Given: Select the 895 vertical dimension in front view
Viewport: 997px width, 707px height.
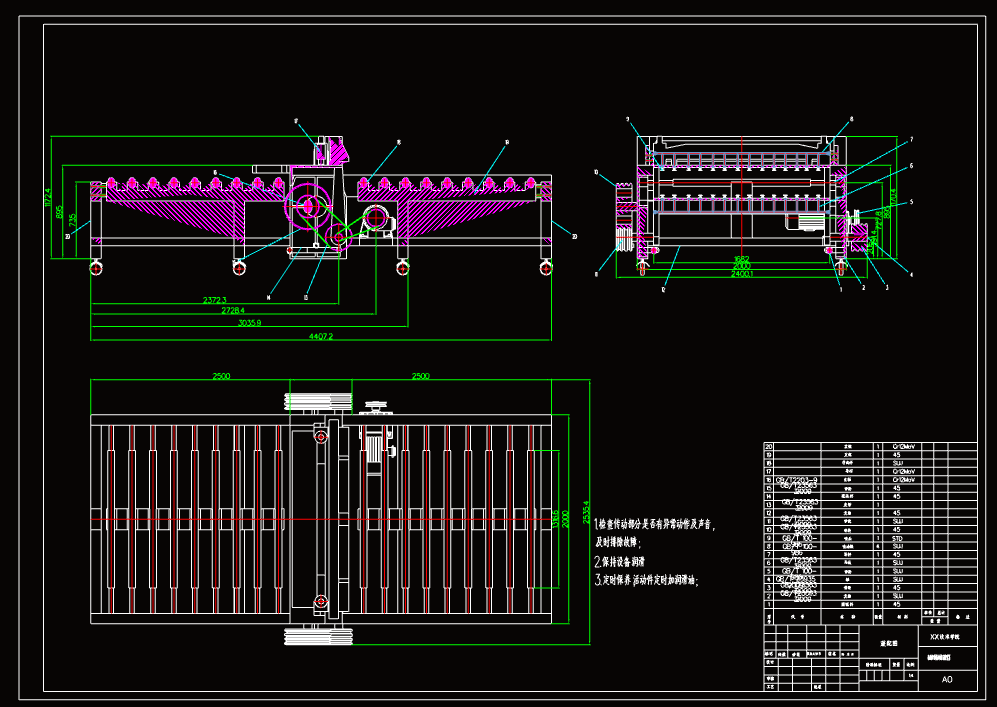Looking at the screenshot, I should (x=59, y=211).
